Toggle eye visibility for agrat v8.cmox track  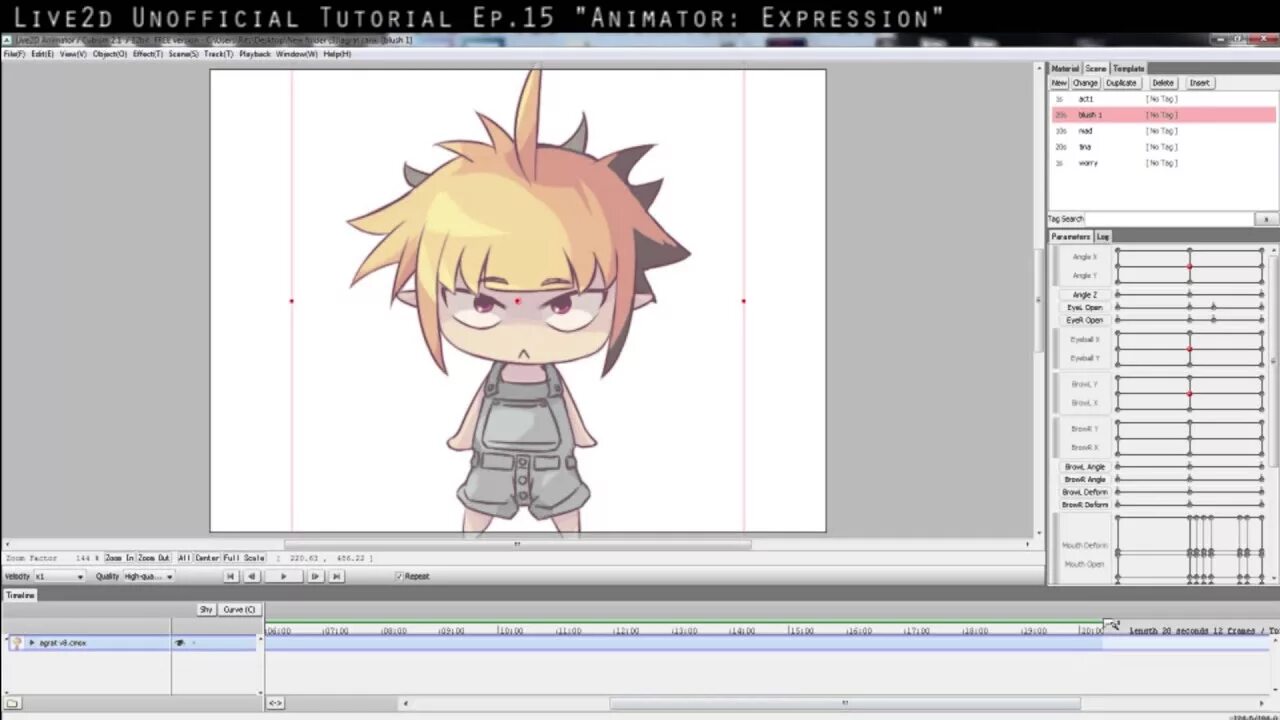pos(180,643)
